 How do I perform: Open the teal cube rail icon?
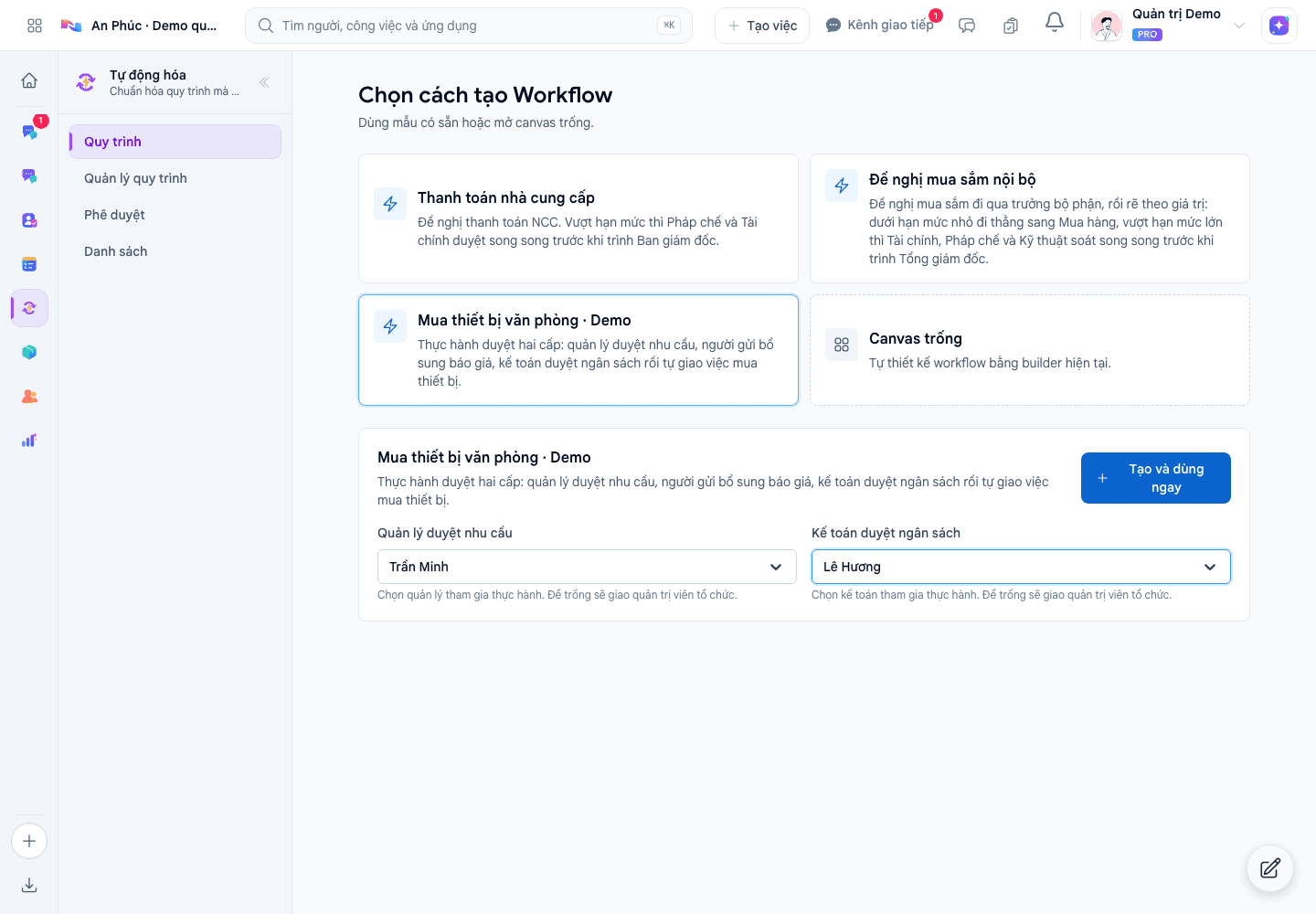tap(29, 352)
